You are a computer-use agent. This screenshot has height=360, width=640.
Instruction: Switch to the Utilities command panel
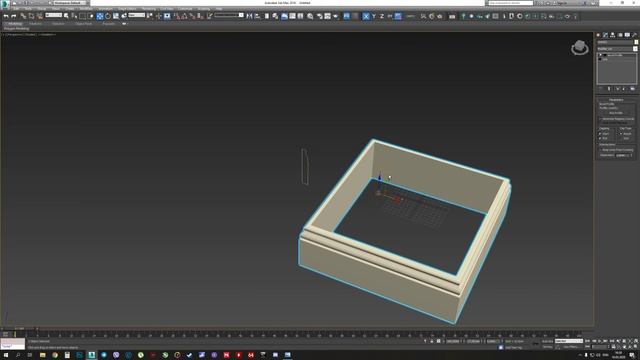(634, 35)
